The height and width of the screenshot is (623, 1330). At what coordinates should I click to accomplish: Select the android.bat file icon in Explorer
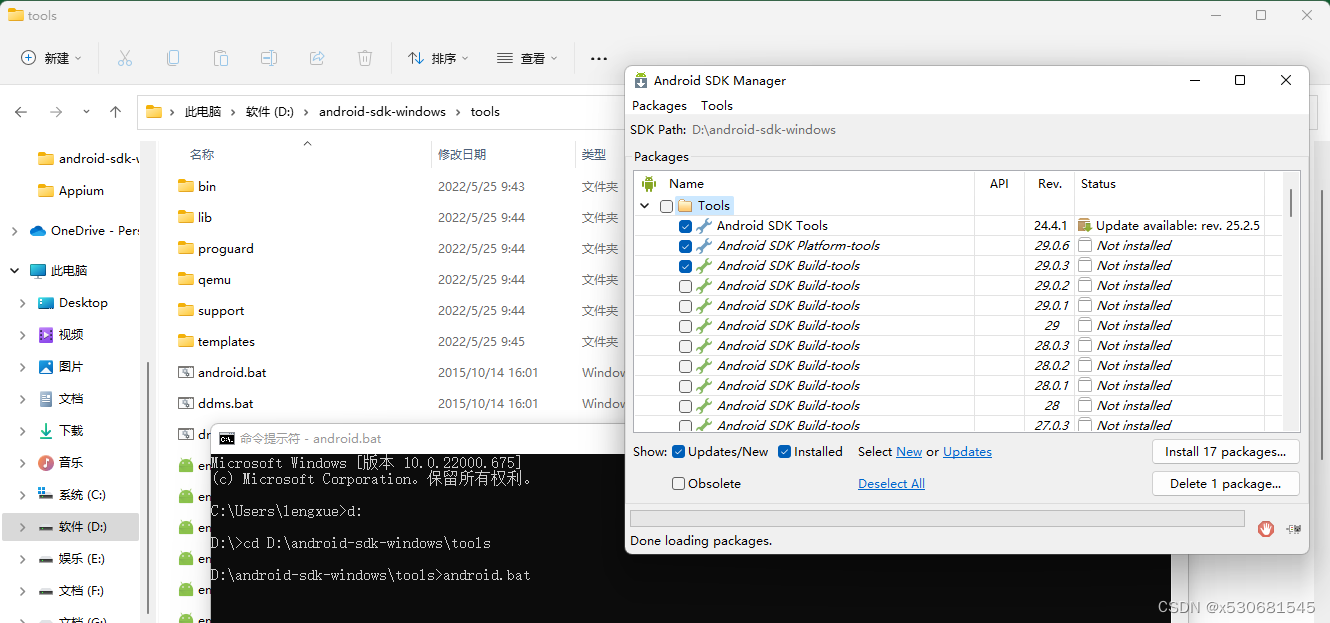coord(185,372)
